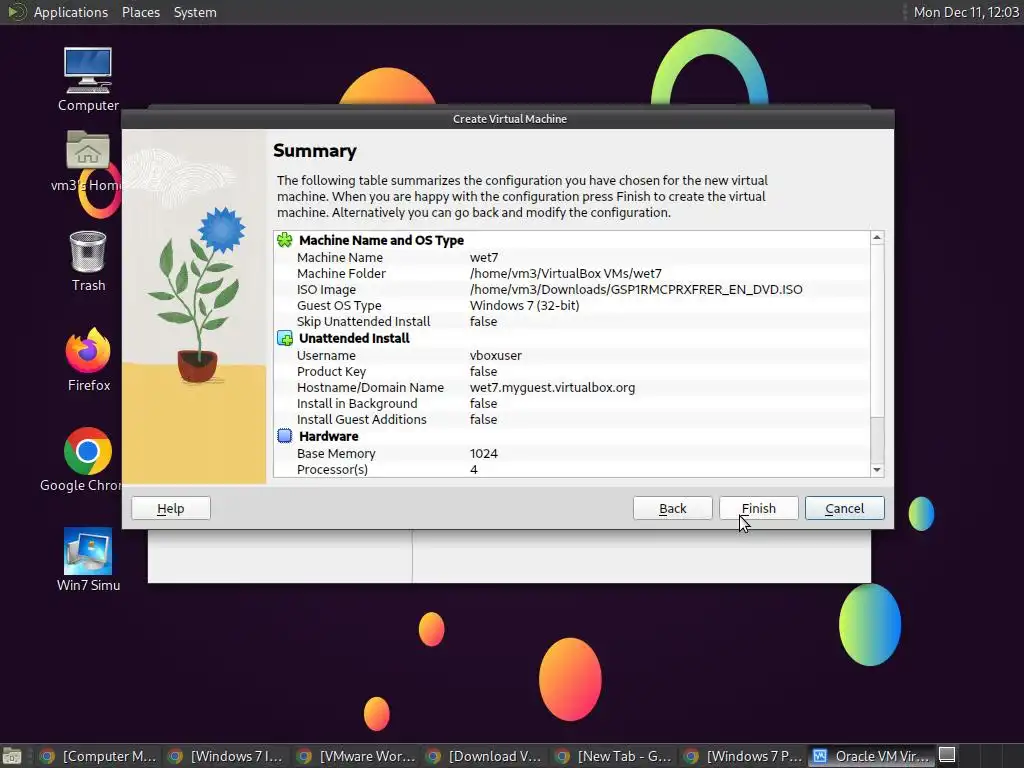Select the ISO Image path value
The width and height of the screenshot is (1024, 768).
point(636,289)
